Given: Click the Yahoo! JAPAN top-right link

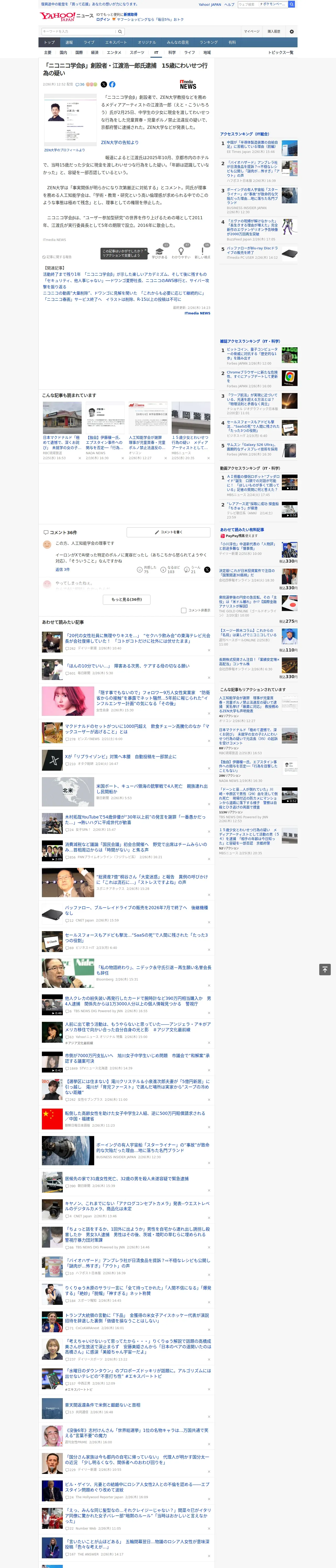Looking at the screenshot, I should (x=210, y=4).
